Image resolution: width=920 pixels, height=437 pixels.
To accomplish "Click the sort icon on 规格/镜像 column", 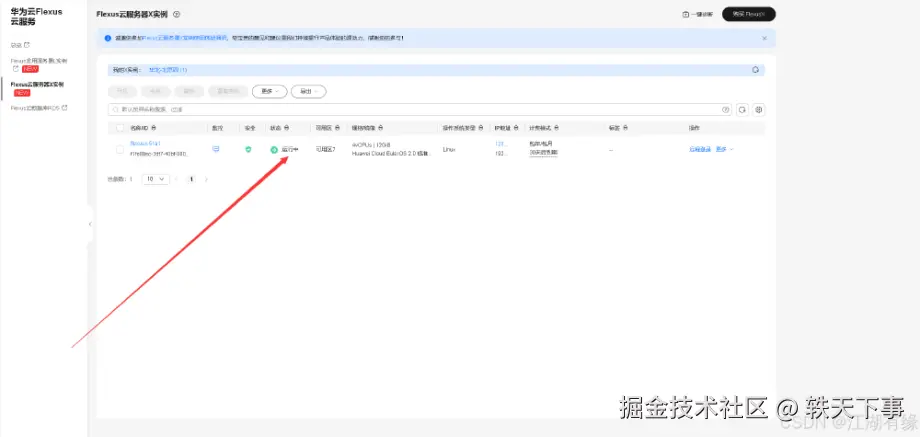I will pos(380,128).
